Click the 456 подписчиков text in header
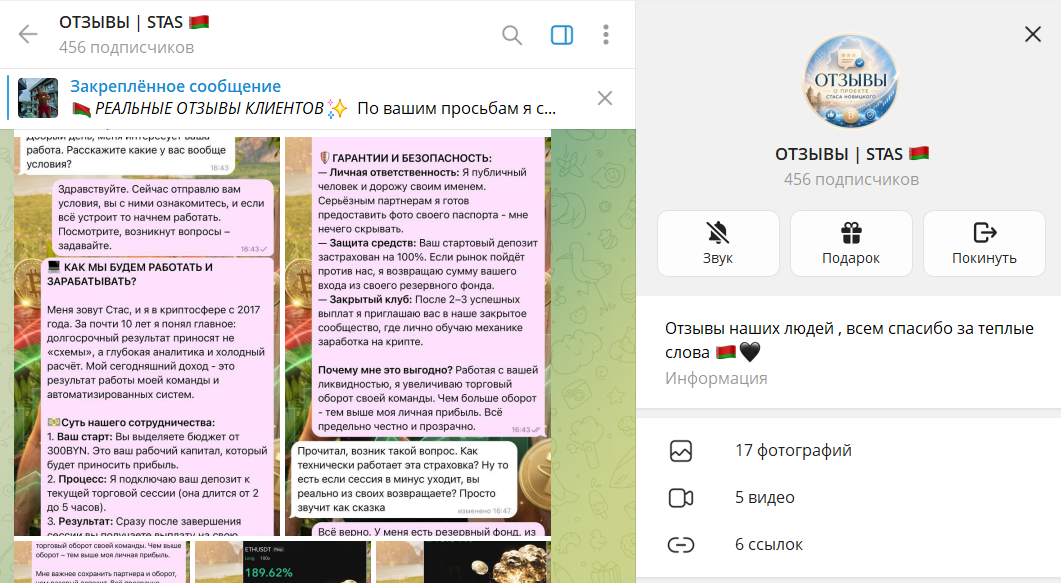1061x583 pixels. (x=127, y=47)
